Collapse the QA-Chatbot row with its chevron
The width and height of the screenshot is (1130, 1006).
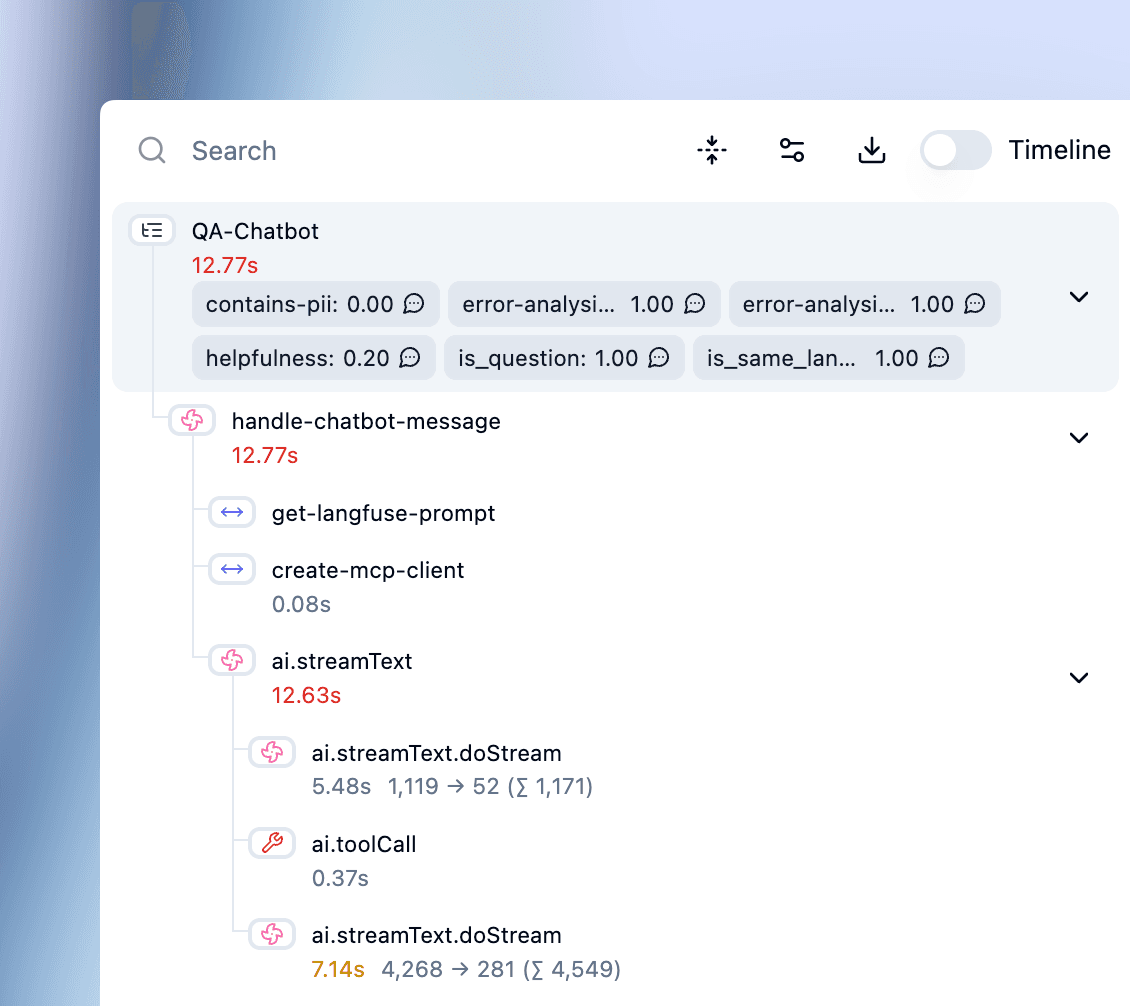pyautogui.click(x=1079, y=297)
